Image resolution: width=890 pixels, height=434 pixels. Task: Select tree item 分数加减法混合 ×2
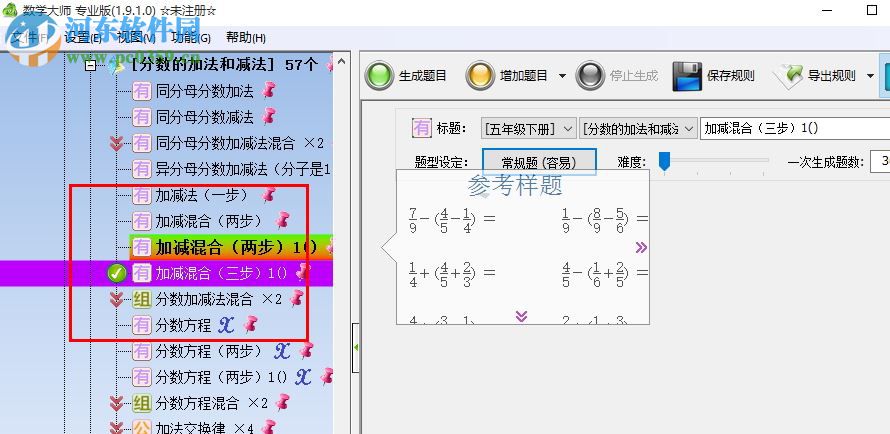click(x=219, y=299)
